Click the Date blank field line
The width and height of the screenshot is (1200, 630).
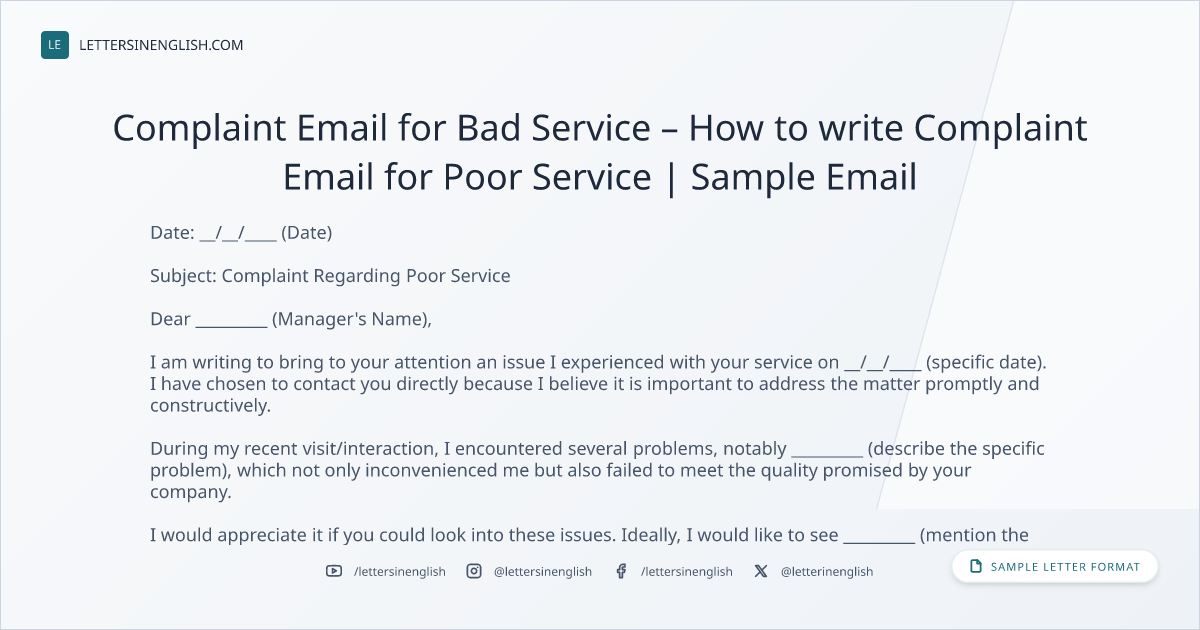pyautogui.click(x=238, y=233)
